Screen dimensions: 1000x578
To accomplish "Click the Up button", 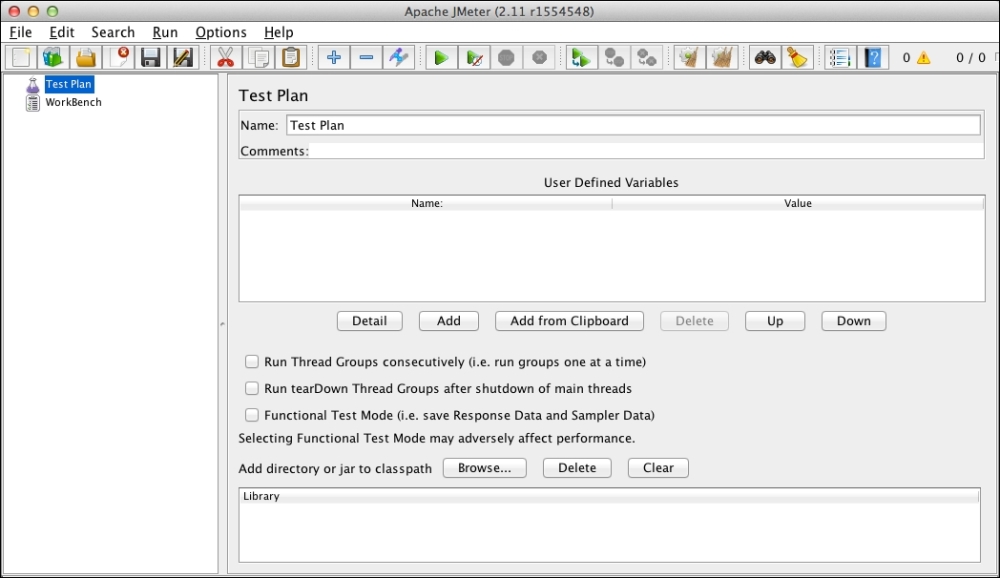I will pos(775,321).
